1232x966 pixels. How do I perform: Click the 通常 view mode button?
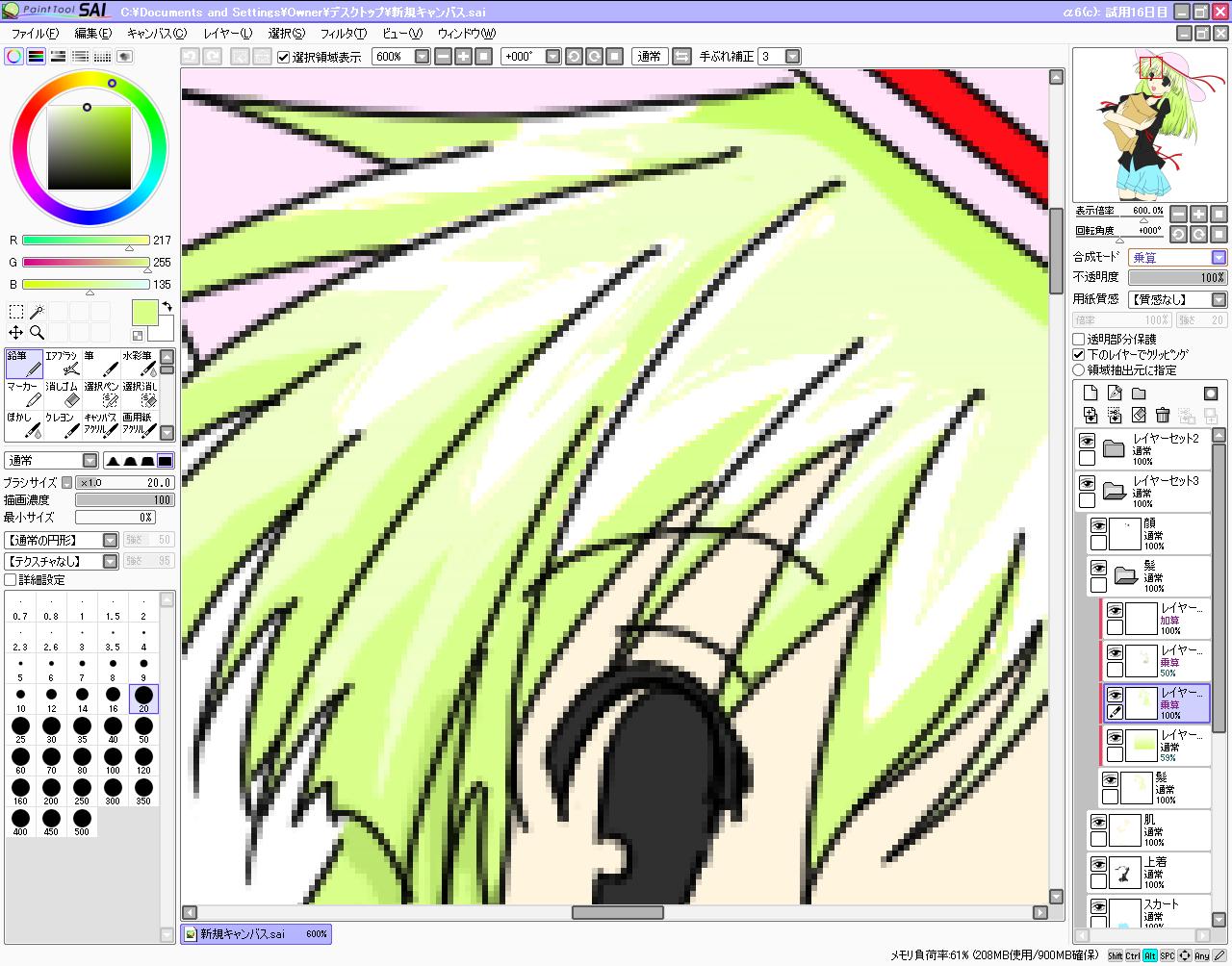click(650, 57)
